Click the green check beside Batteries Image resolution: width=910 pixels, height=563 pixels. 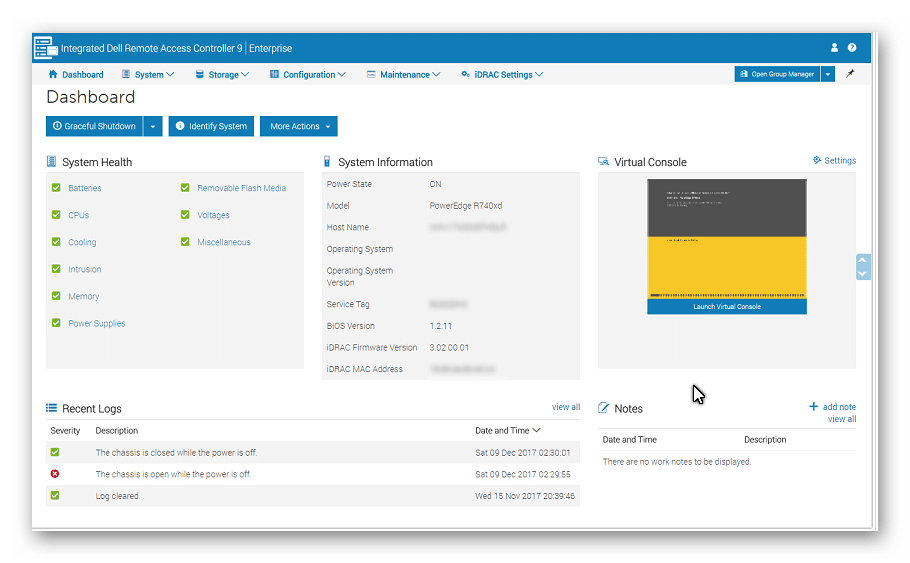56,188
